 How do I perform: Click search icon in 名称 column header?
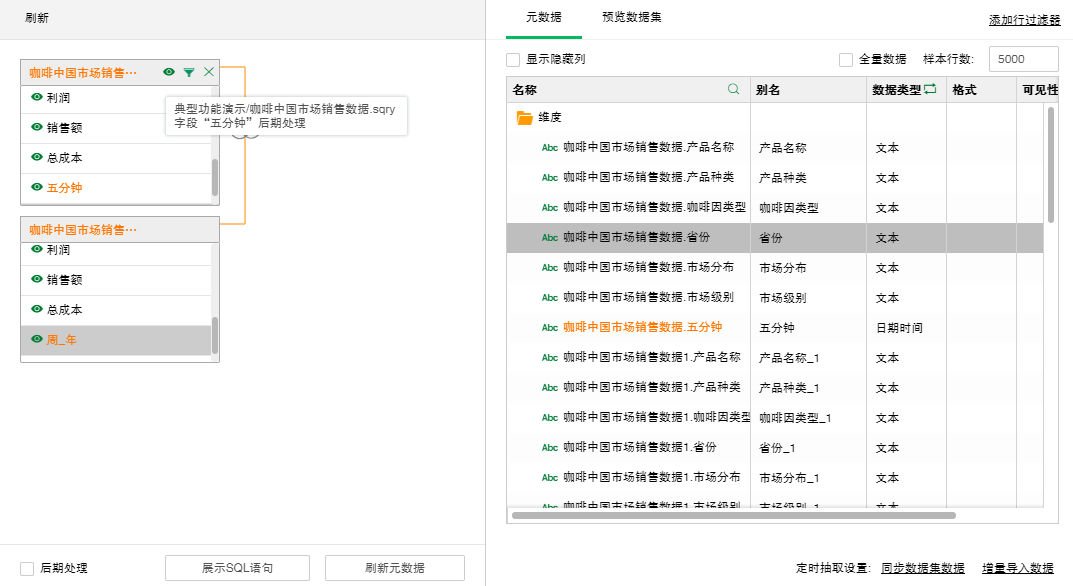click(734, 89)
